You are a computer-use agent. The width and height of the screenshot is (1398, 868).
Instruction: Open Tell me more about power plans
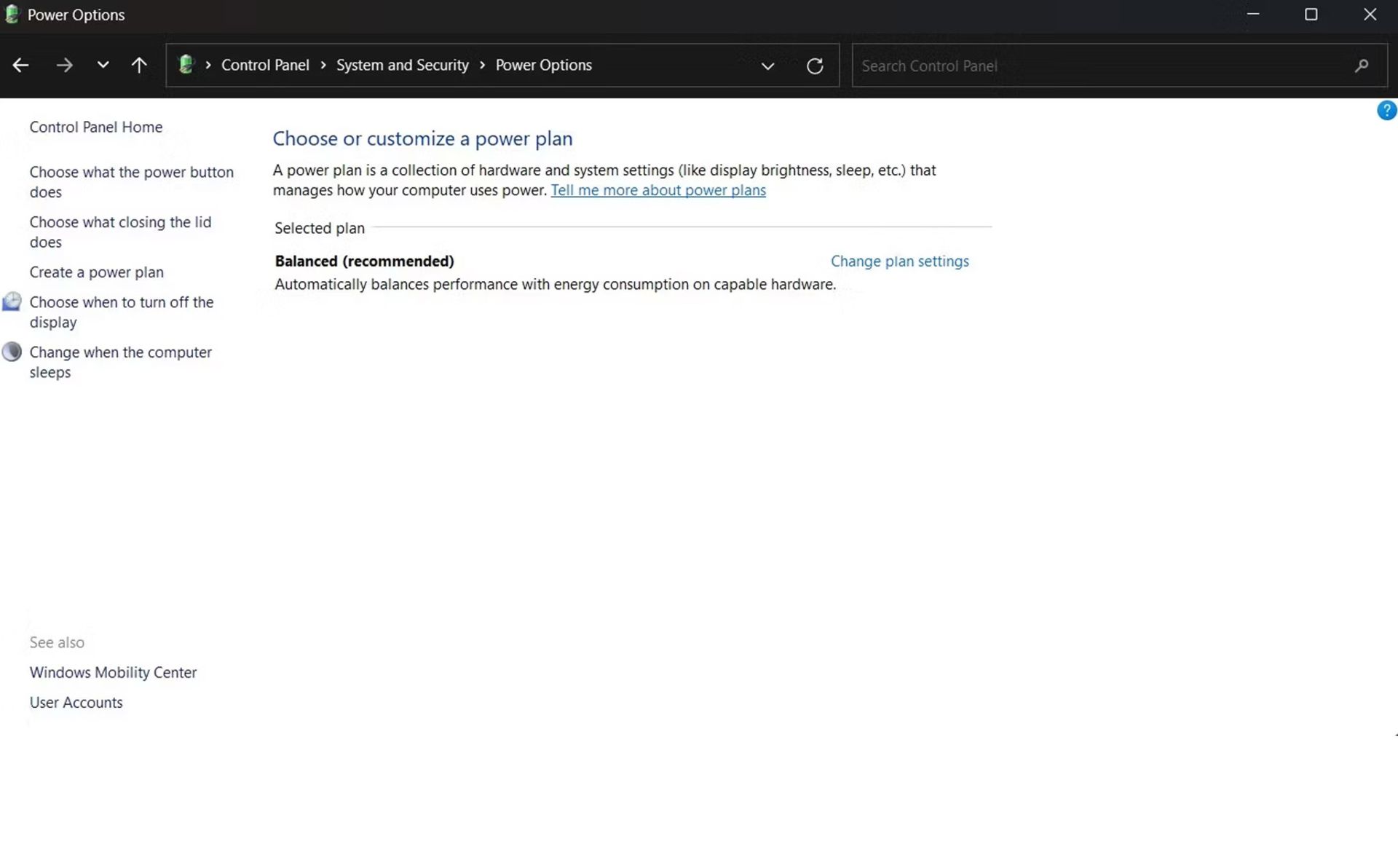coord(657,191)
